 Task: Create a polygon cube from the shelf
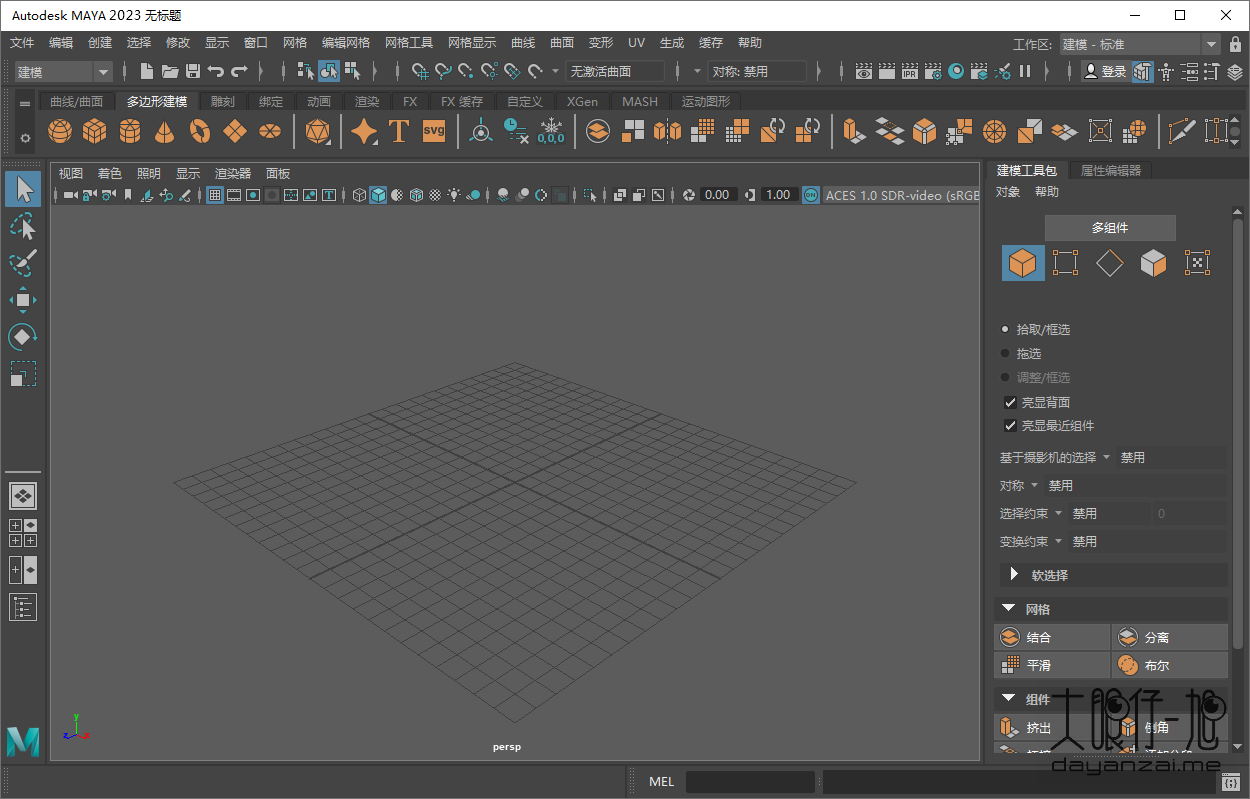coord(95,131)
